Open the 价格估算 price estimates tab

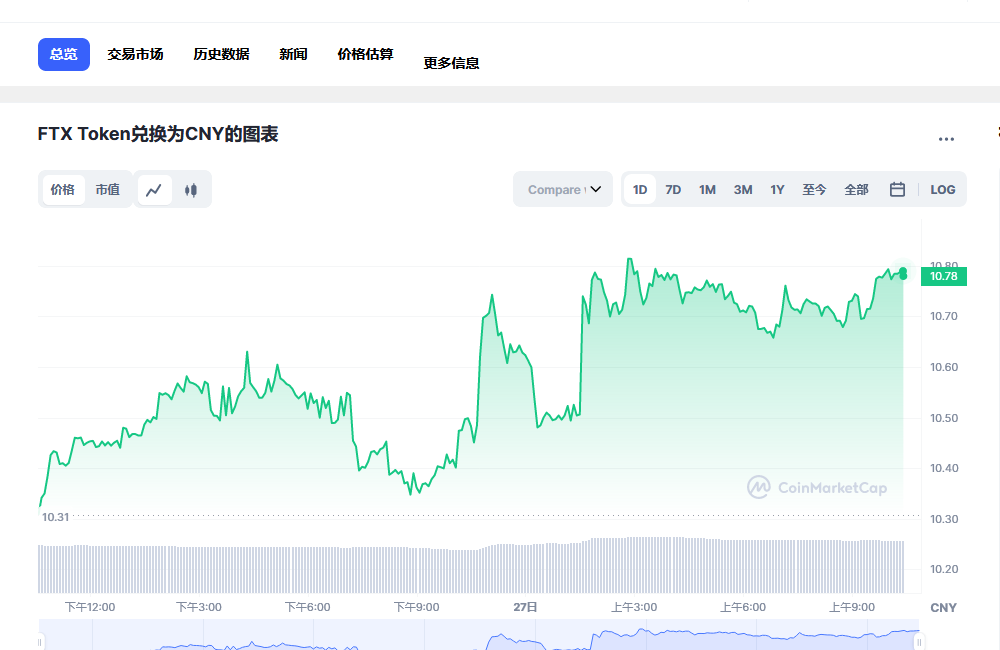(365, 54)
